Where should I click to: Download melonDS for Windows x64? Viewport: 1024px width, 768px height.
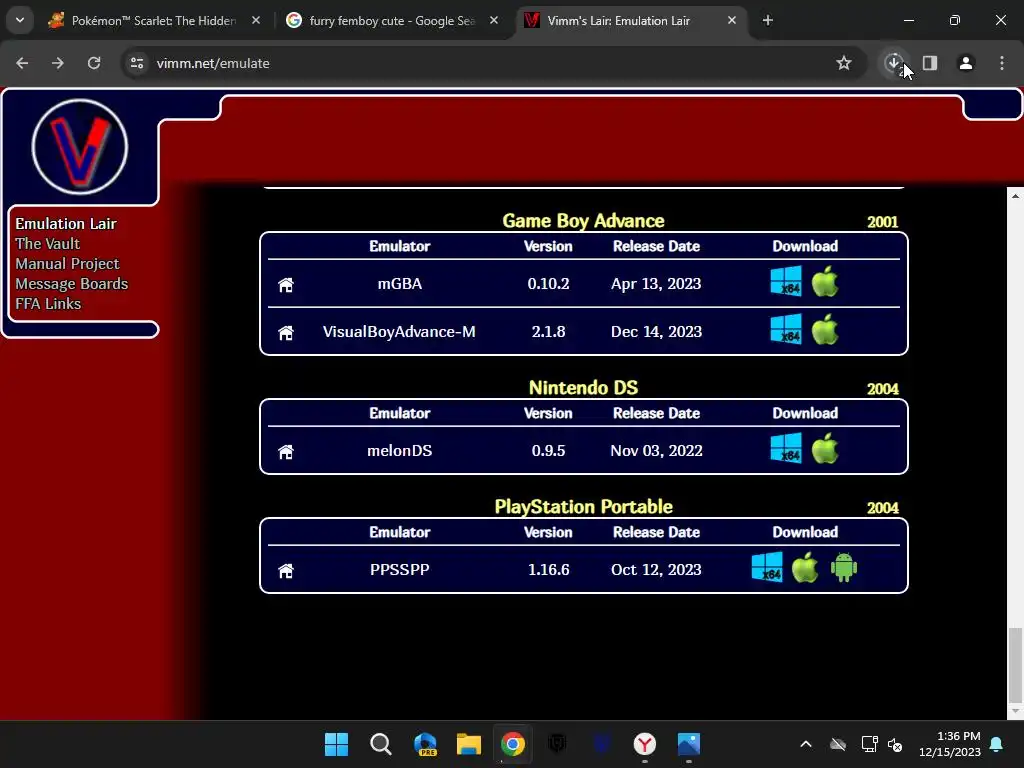pyautogui.click(x=786, y=448)
